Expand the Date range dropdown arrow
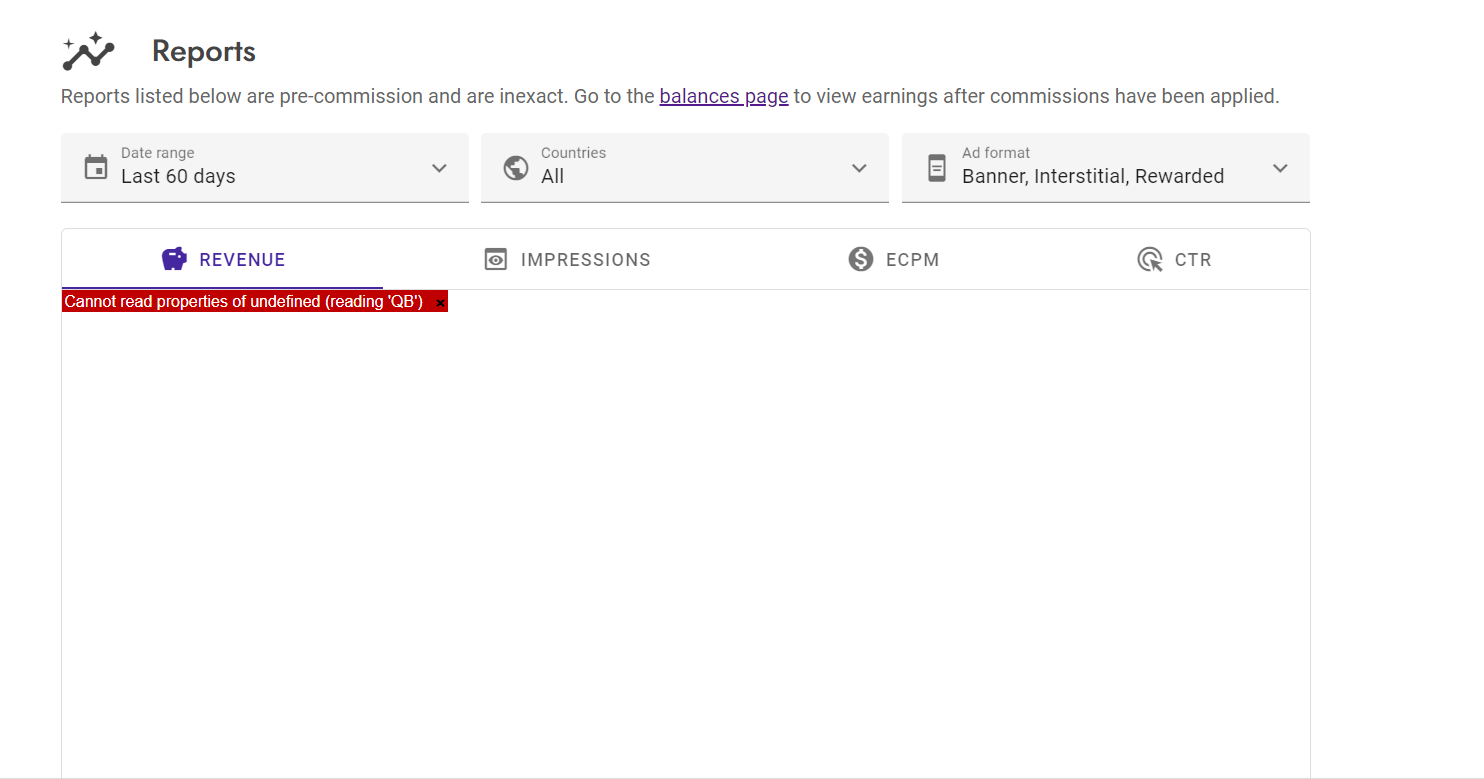 click(439, 168)
